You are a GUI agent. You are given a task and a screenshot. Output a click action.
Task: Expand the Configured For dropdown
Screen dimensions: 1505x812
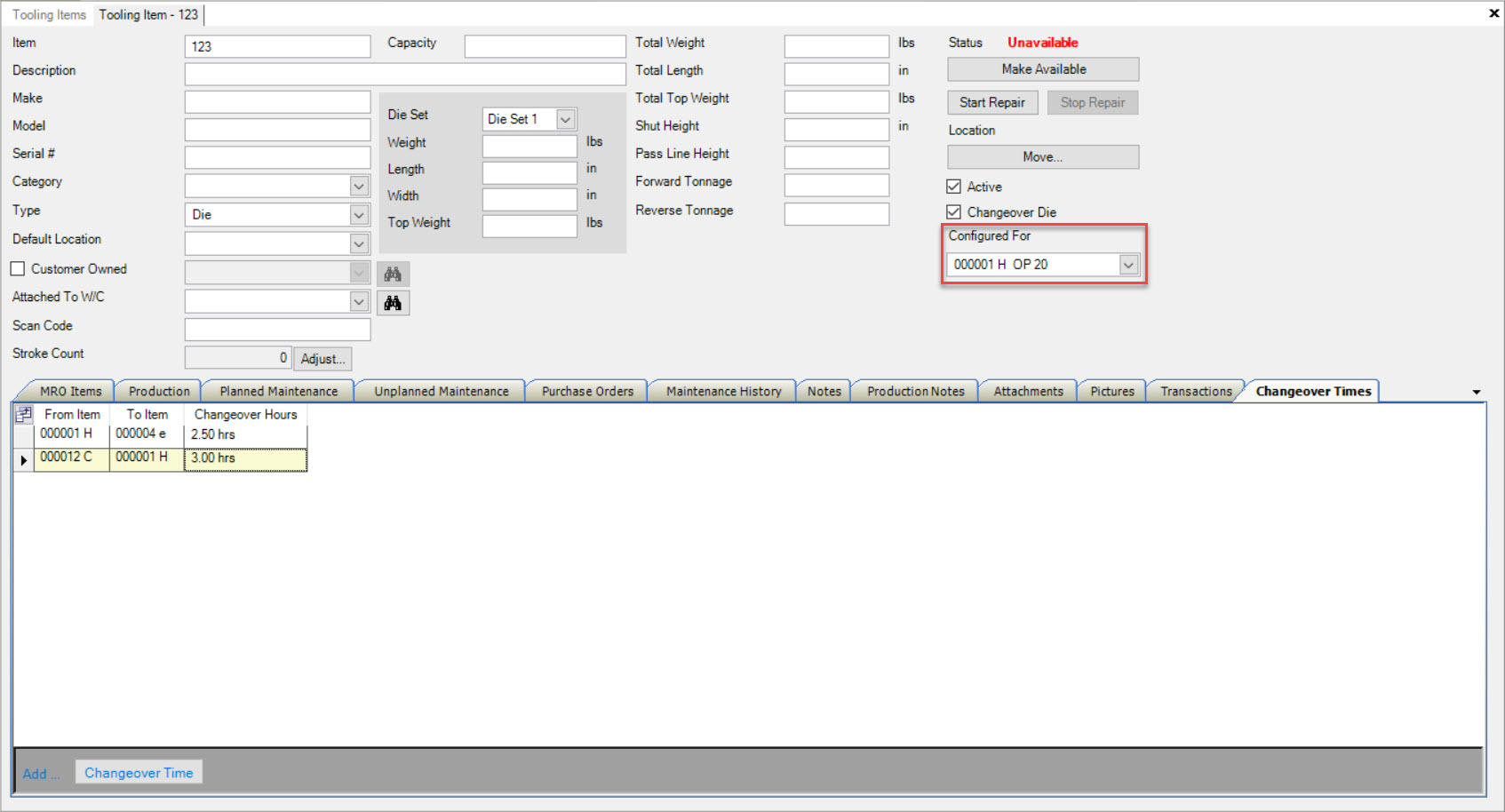point(1128,265)
